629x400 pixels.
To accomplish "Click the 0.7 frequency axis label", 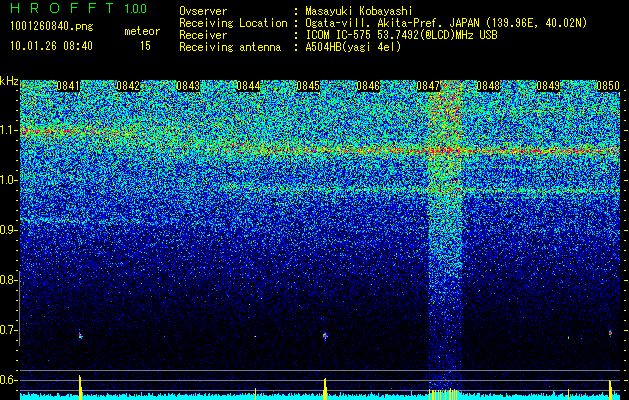I will [x=9, y=330].
